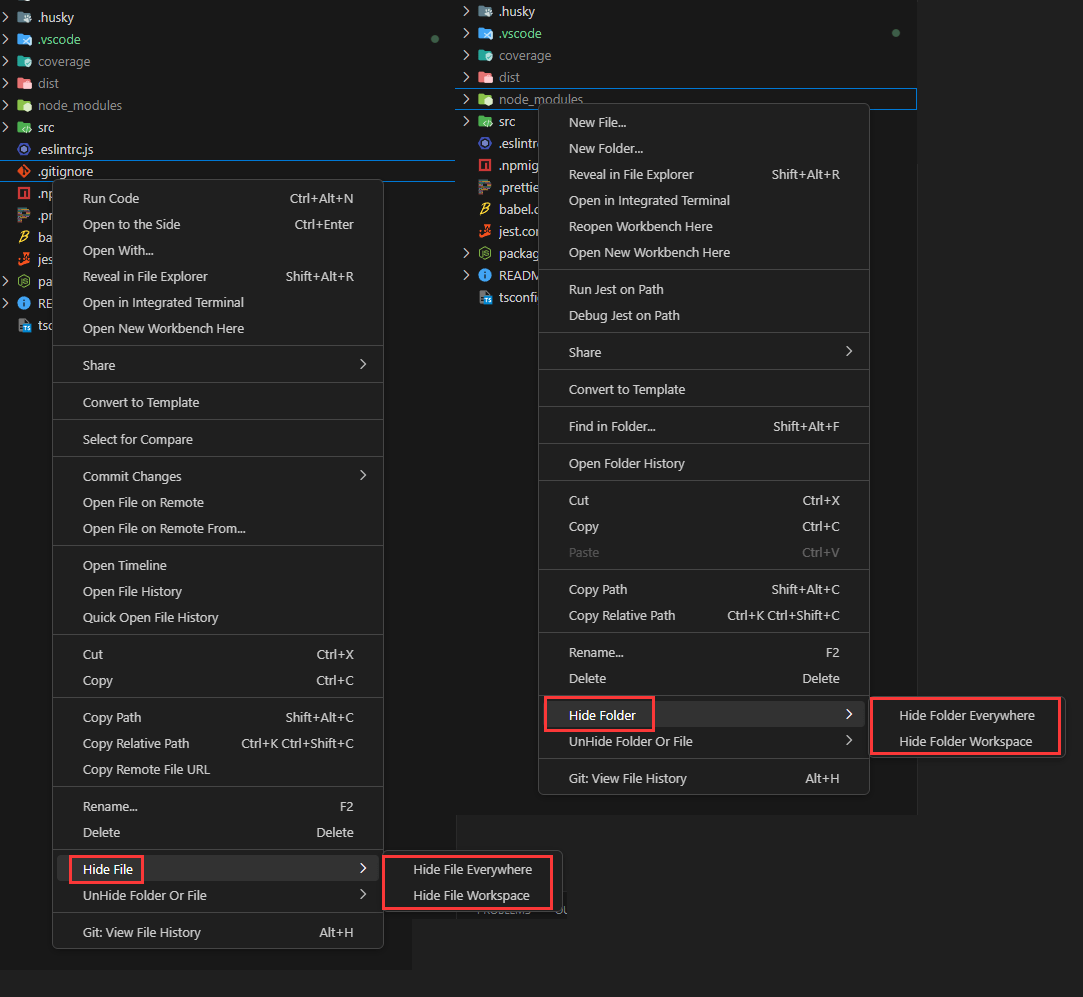The image size is (1083, 997).
Task: Click the Git icon next to .gitignore
Action: (22, 171)
